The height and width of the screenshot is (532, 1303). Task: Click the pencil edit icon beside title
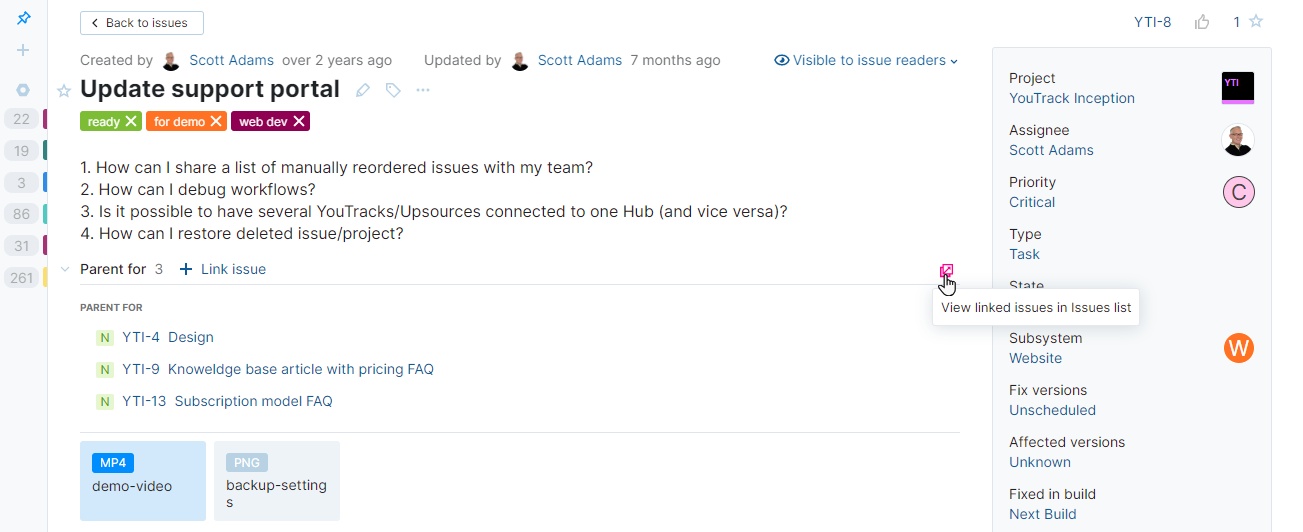363,90
